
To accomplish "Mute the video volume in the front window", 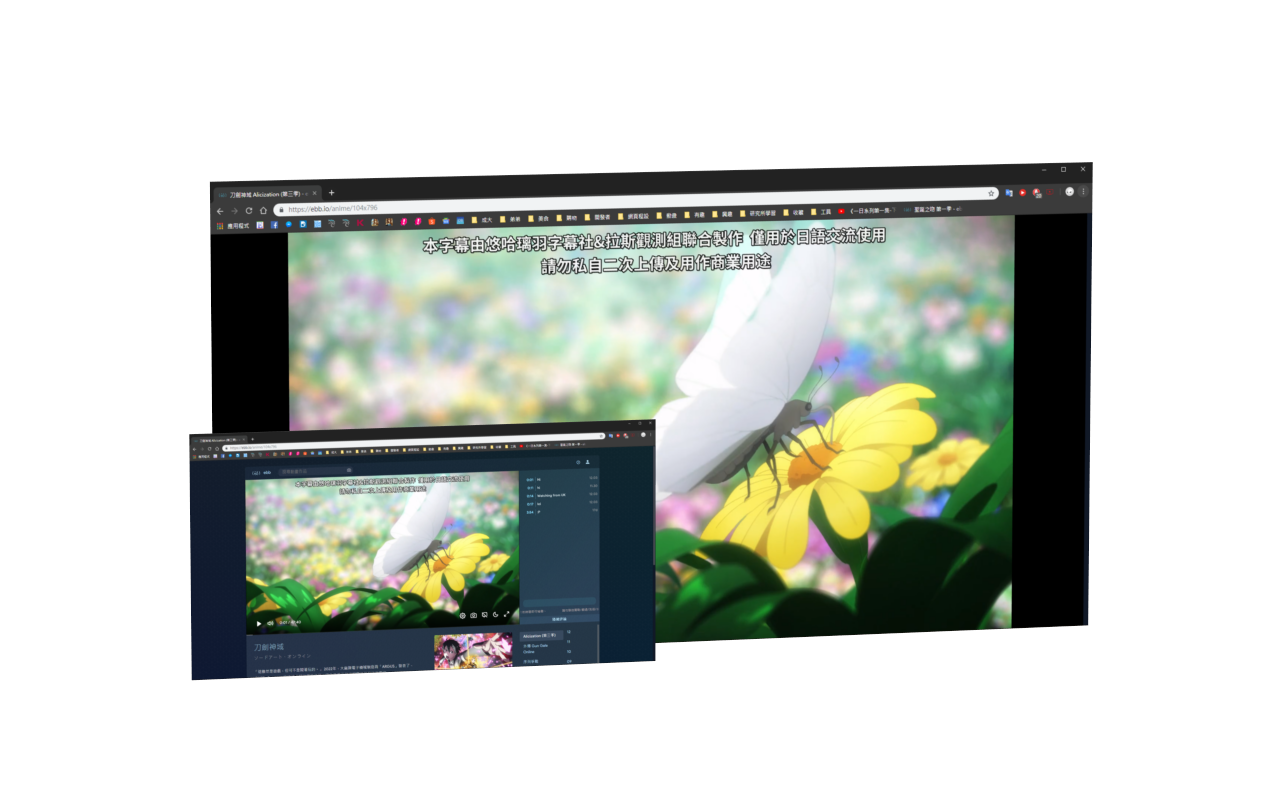I will (x=270, y=623).
